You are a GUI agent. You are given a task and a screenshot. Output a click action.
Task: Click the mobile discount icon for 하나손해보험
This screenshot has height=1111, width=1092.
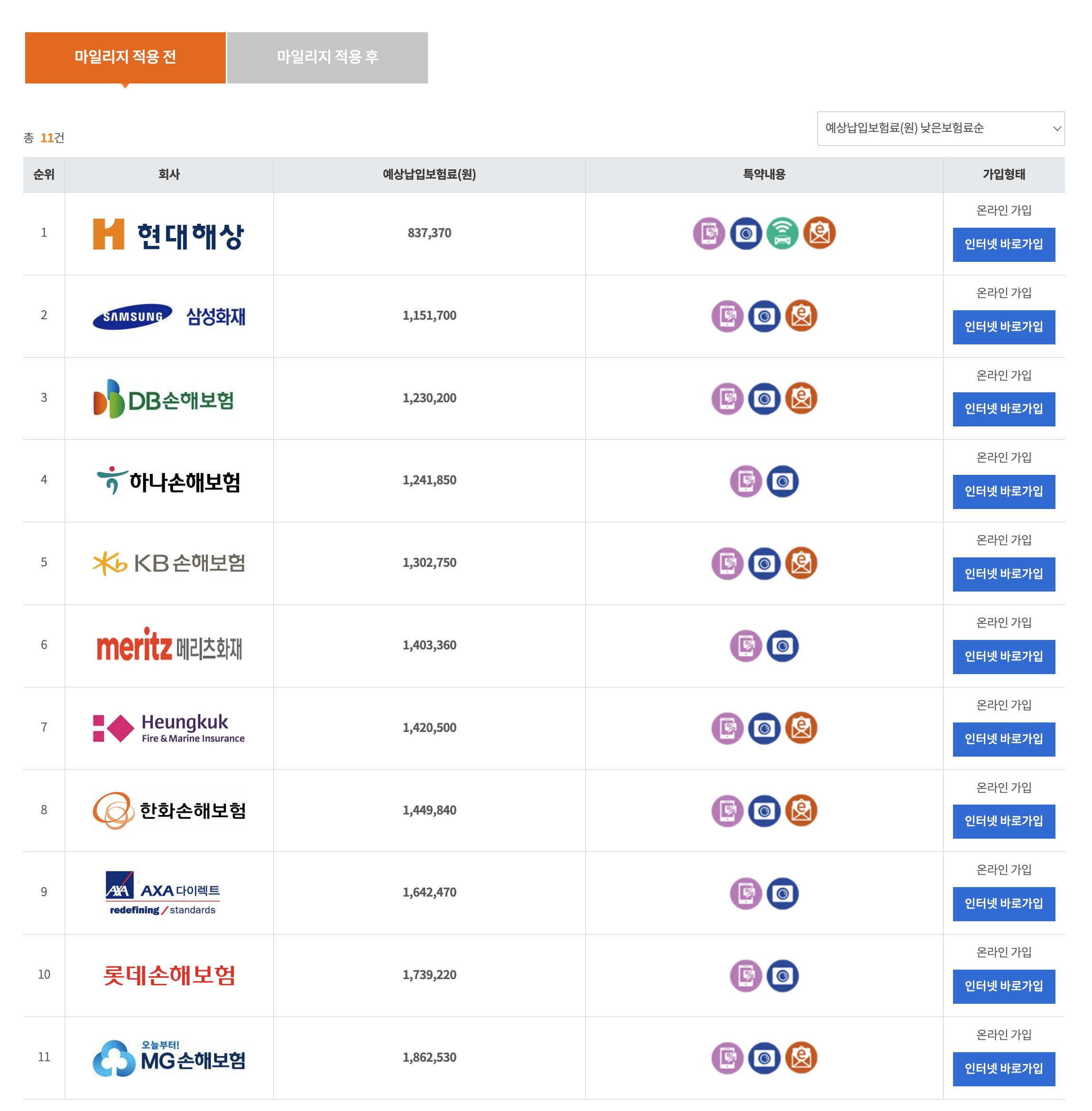pyautogui.click(x=745, y=481)
